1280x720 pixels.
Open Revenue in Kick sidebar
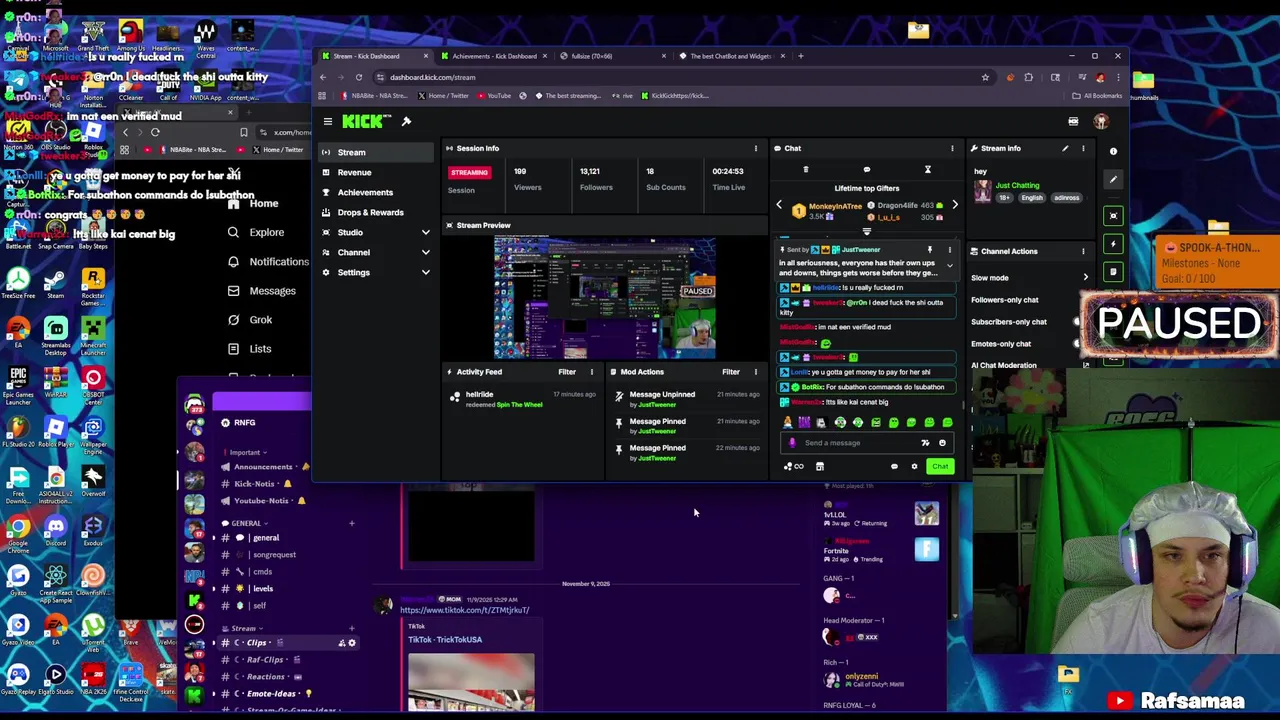(354, 172)
